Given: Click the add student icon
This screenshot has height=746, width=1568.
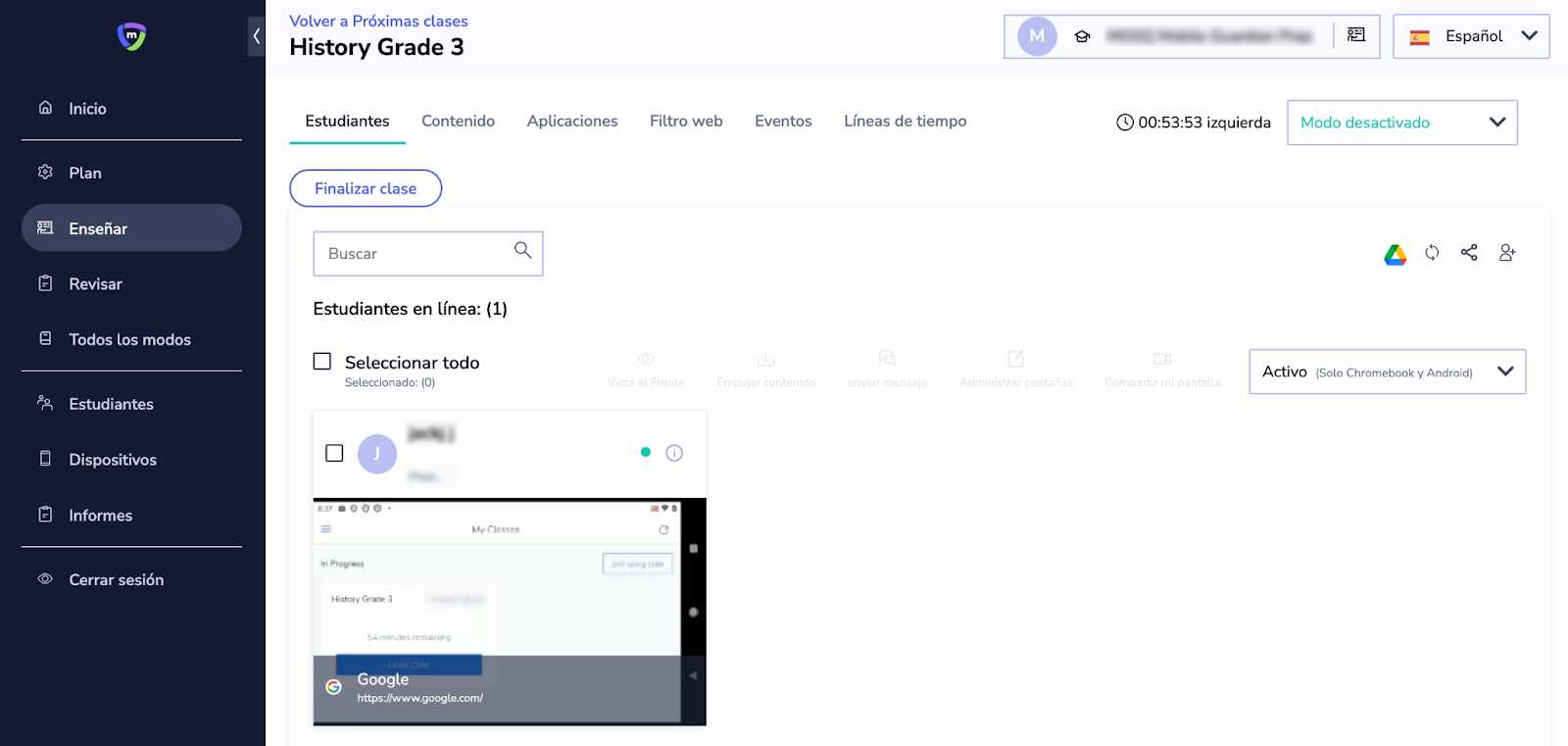Looking at the screenshot, I should click(1507, 253).
